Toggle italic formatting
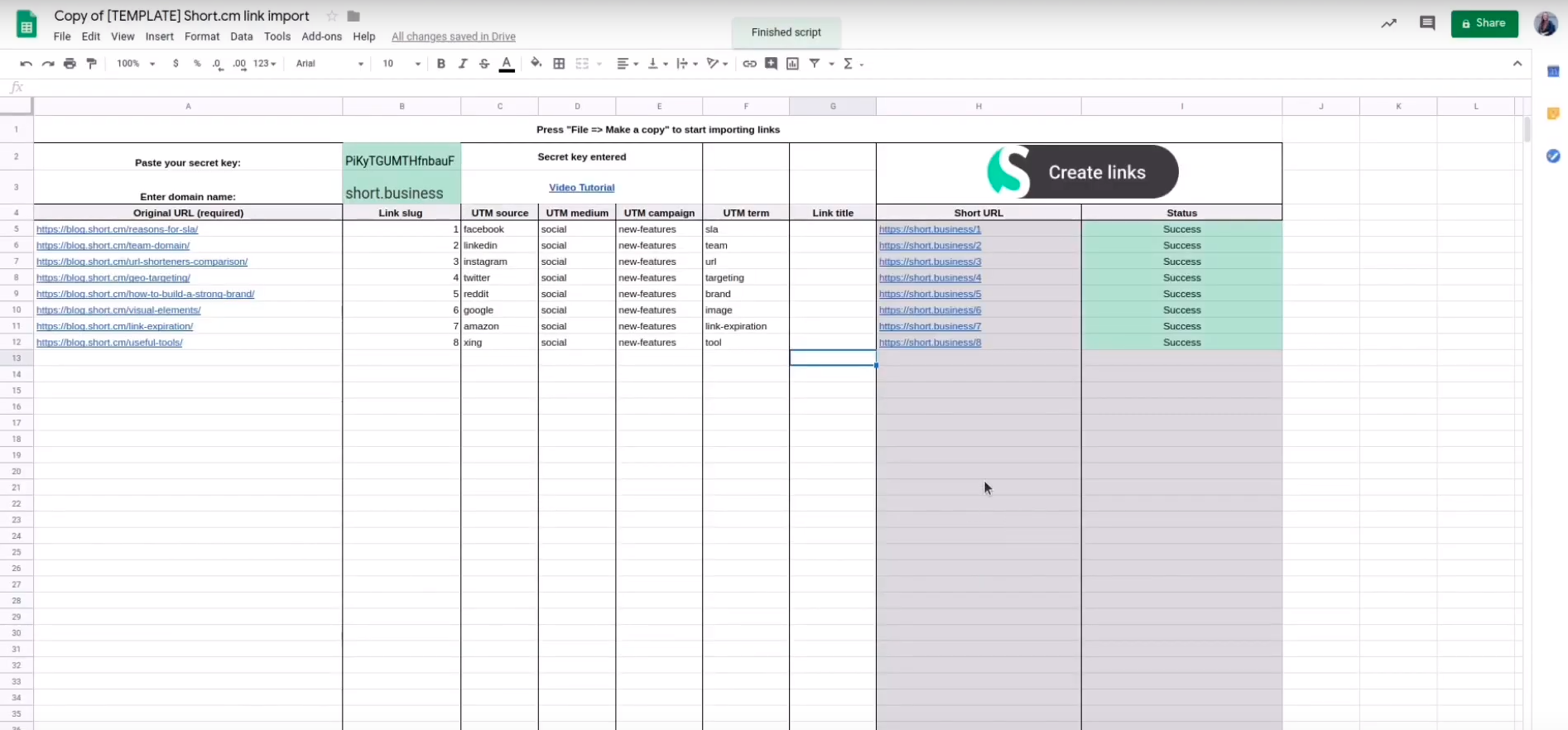The width and height of the screenshot is (1568, 730). 463,64
